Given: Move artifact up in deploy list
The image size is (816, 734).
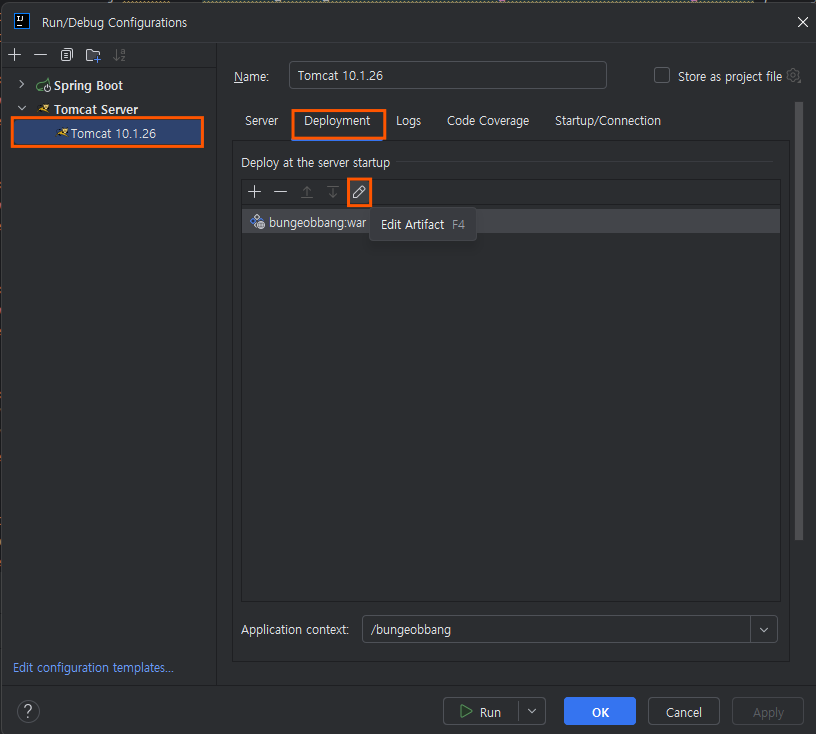Looking at the screenshot, I should tap(307, 192).
